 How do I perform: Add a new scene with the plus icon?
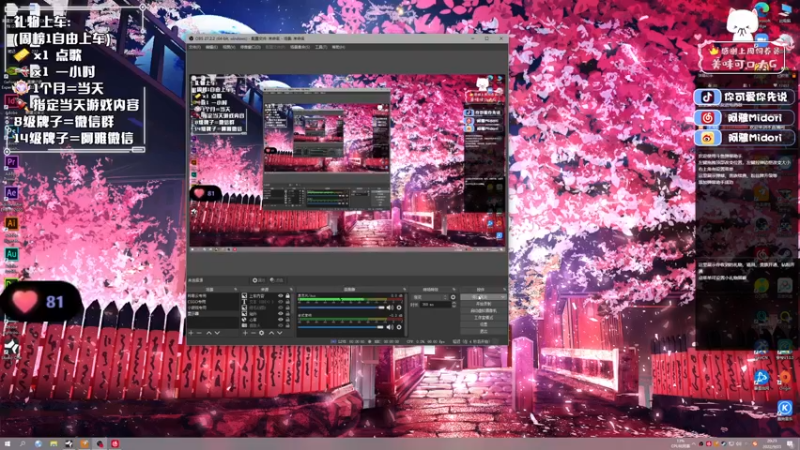click(191, 333)
